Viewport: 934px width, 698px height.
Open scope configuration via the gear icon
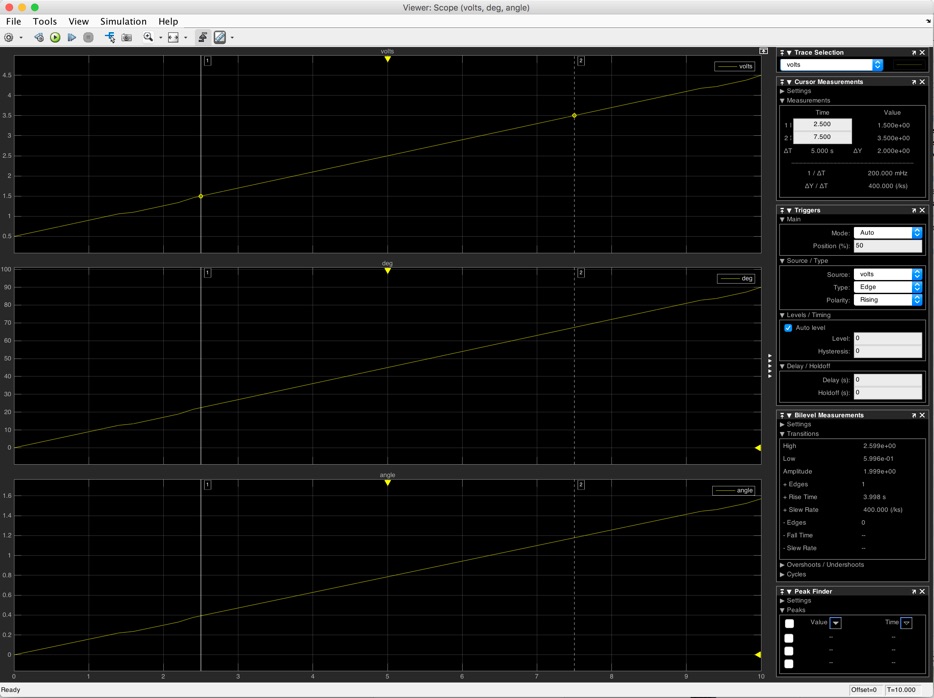[x=10, y=38]
